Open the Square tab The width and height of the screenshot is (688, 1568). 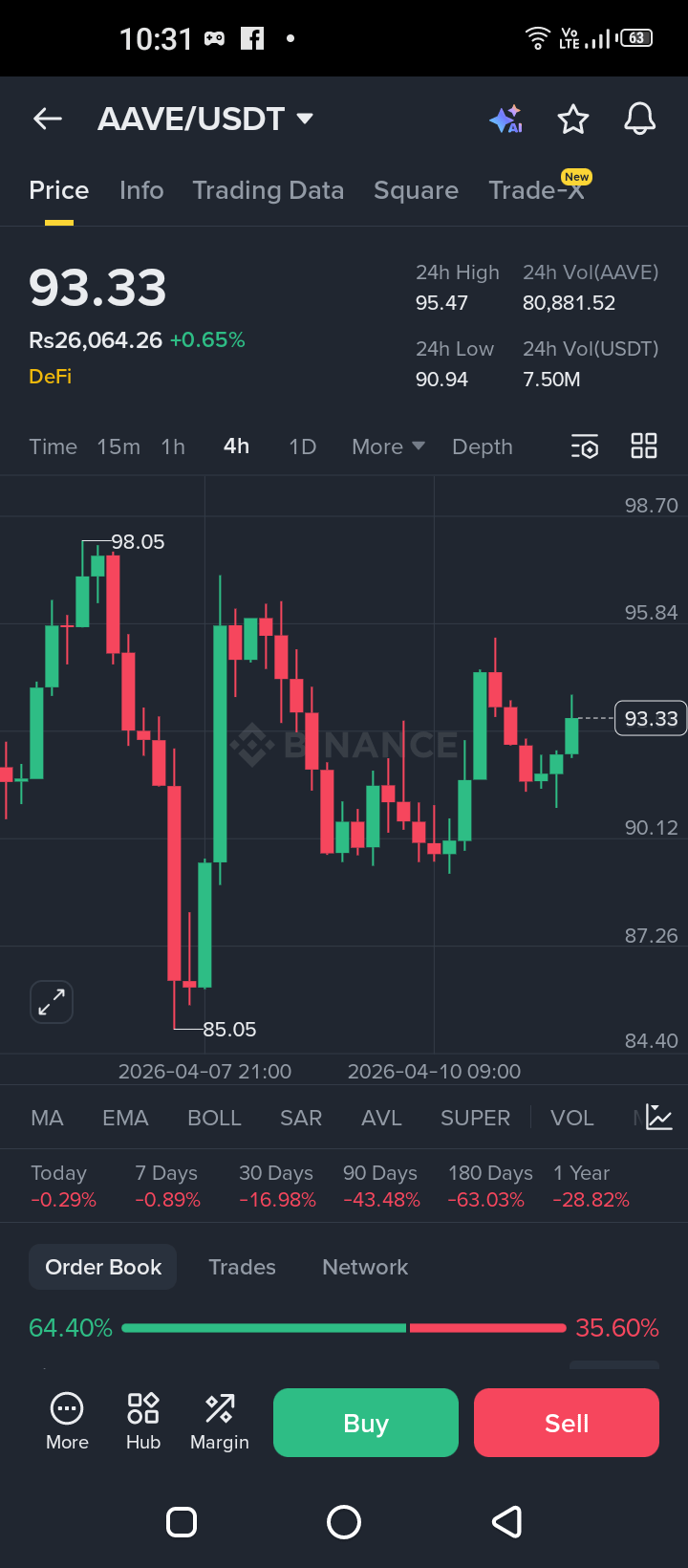pos(416,190)
